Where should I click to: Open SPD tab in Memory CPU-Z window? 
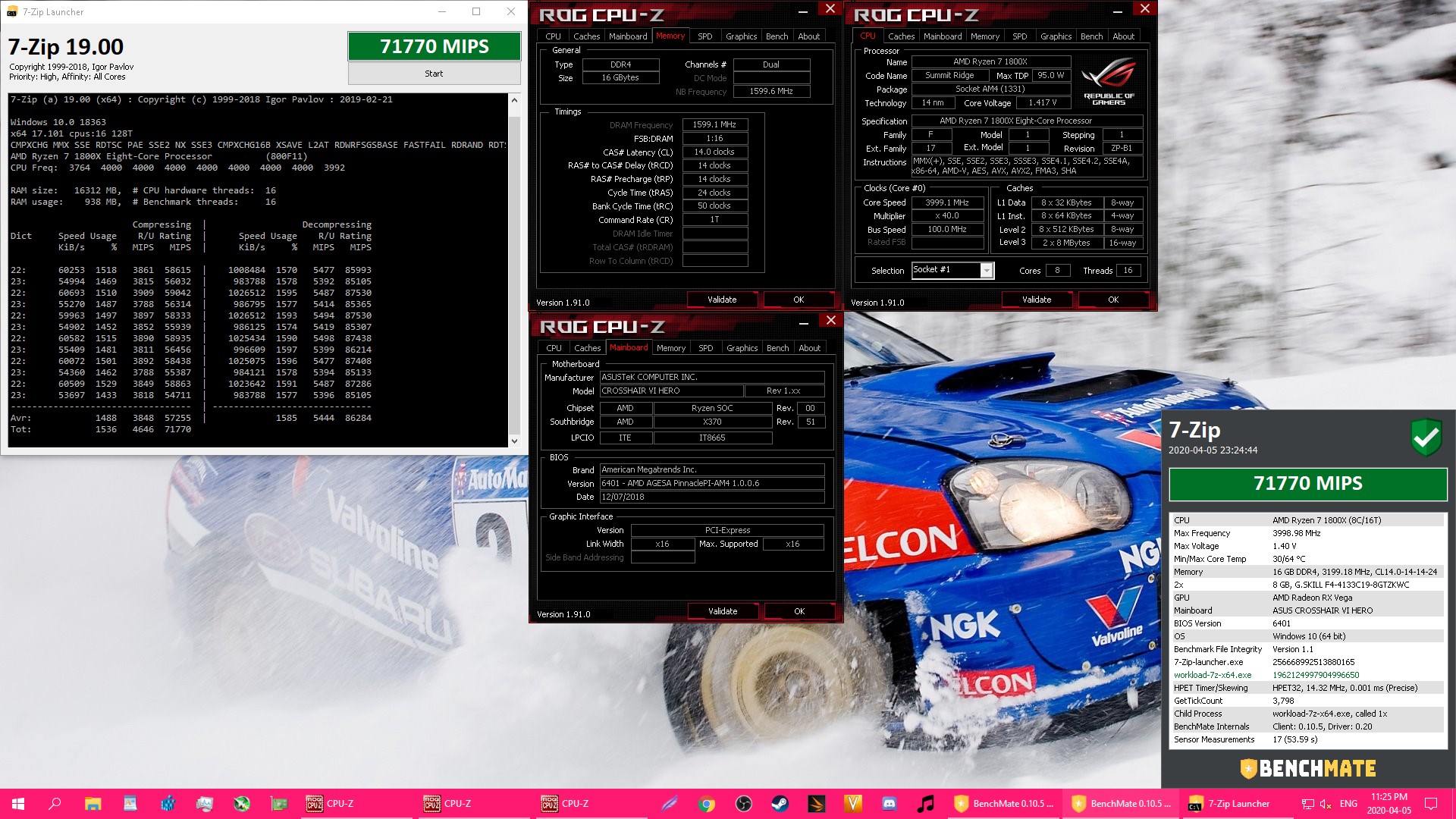pos(704,36)
